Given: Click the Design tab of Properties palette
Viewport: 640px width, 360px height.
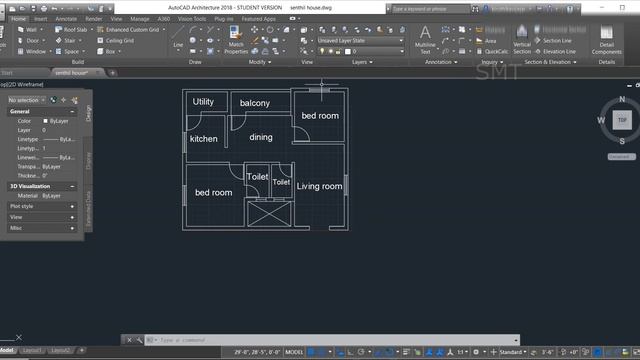Looking at the screenshot, I should point(88,113).
